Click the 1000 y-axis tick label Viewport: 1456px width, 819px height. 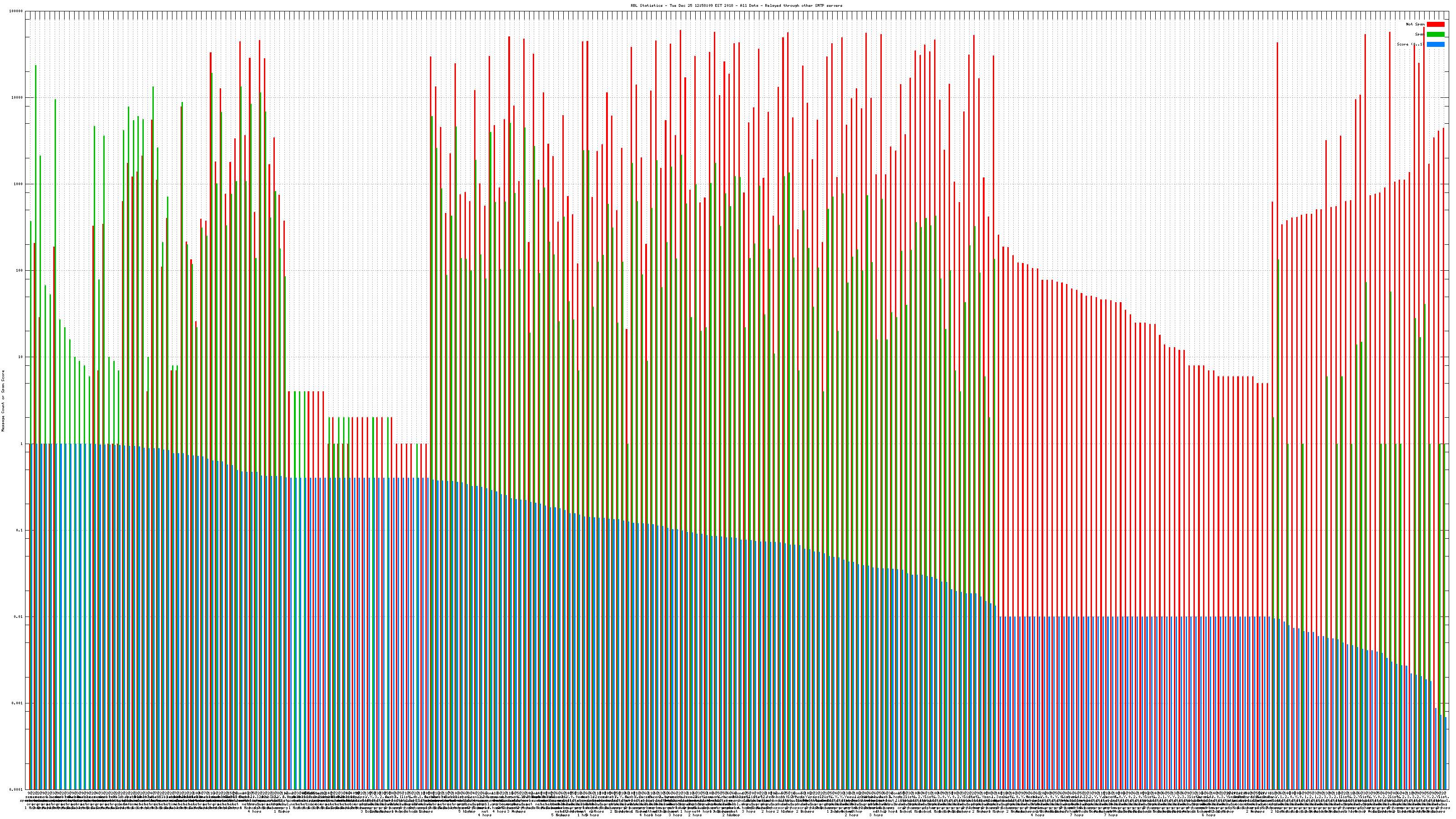(x=19, y=184)
